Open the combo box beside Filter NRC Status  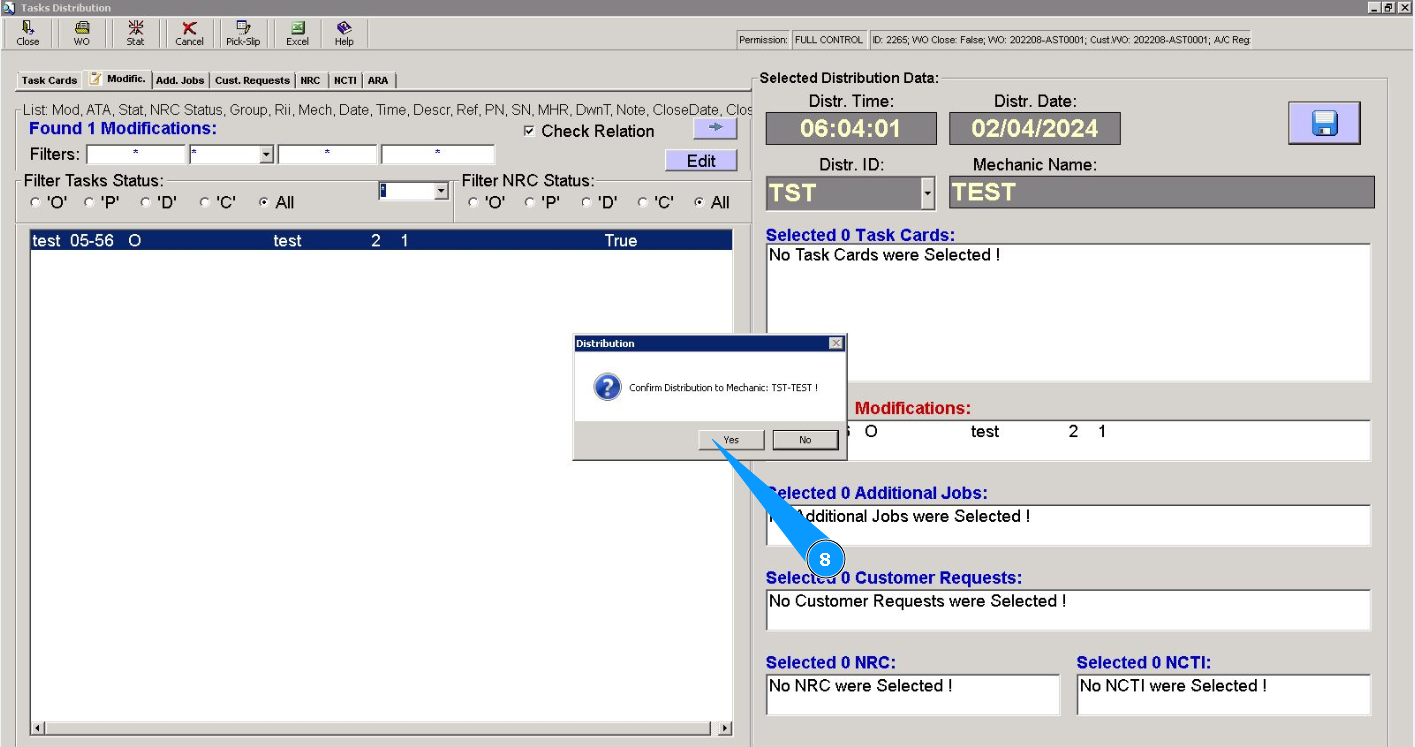pos(441,191)
